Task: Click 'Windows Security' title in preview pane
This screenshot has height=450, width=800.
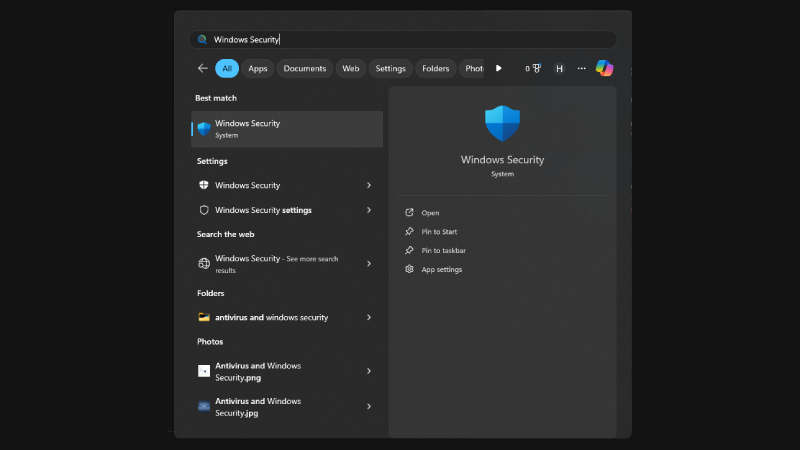Action: tap(503, 160)
